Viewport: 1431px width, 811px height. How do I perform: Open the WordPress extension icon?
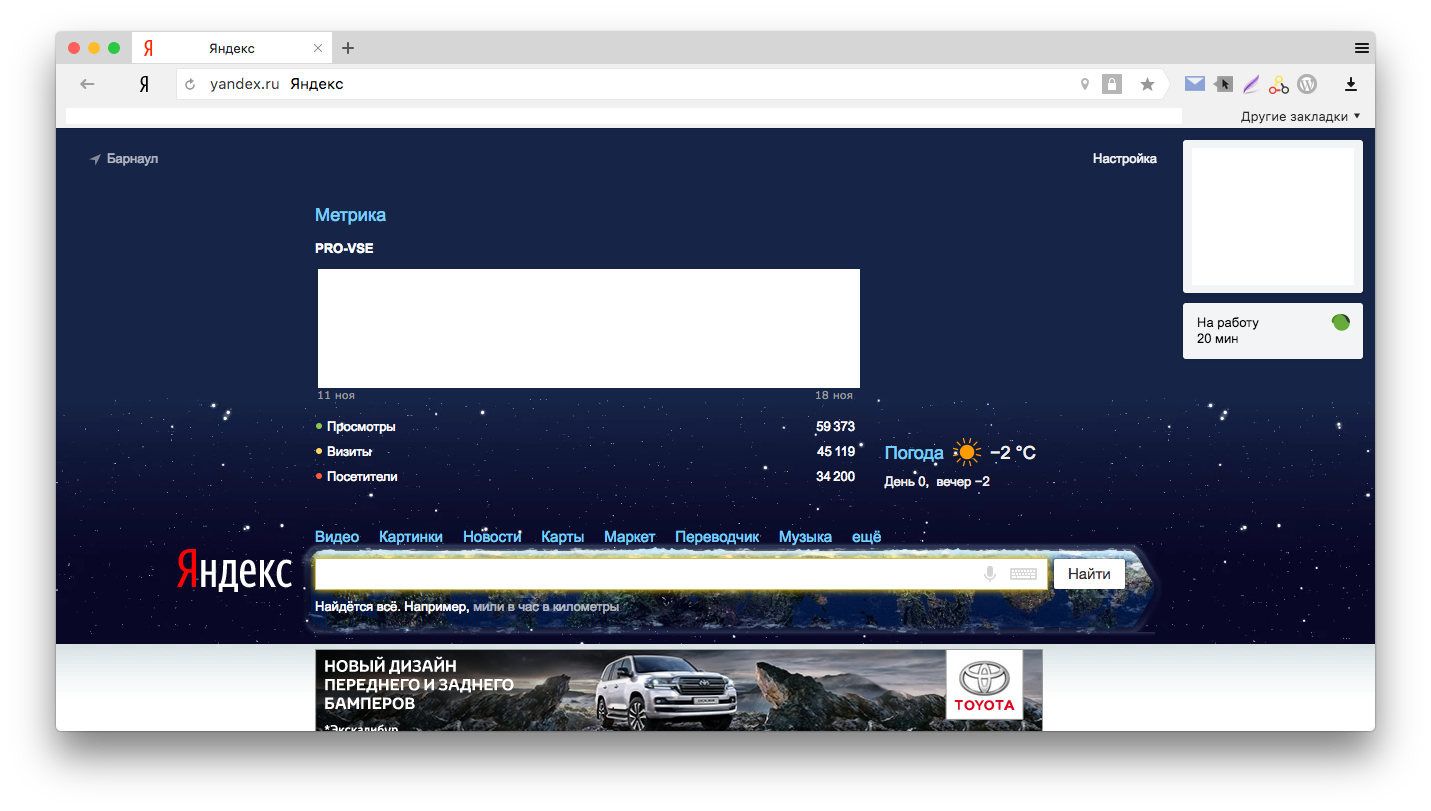[x=1307, y=84]
